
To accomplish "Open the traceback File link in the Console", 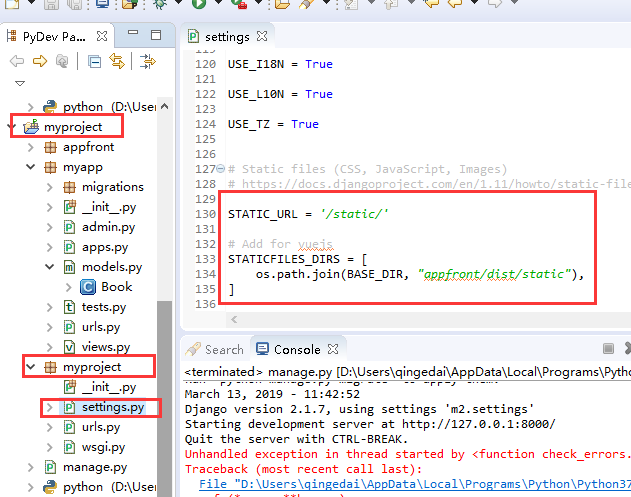I will [414, 484].
